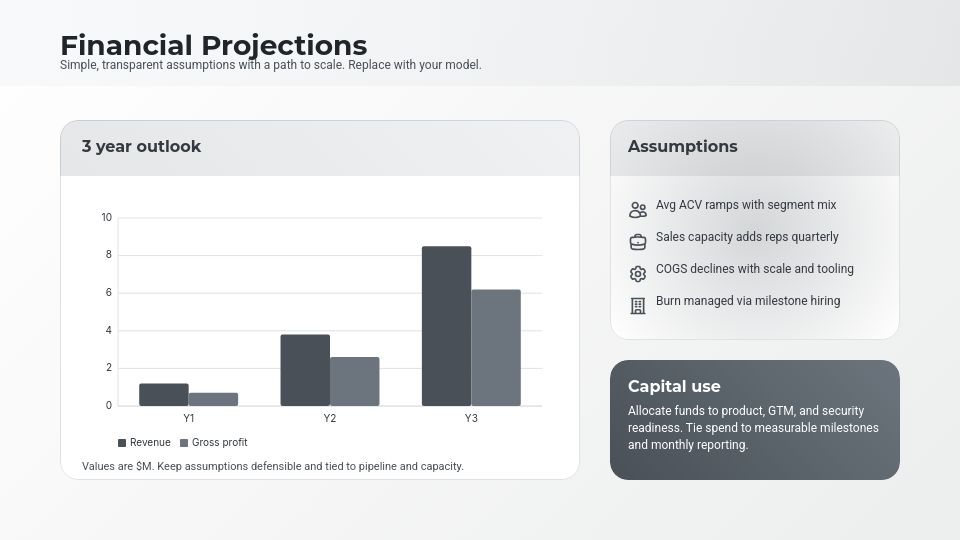Toggle the Revenue legend label
This screenshot has height=540, width=960.
150,443
